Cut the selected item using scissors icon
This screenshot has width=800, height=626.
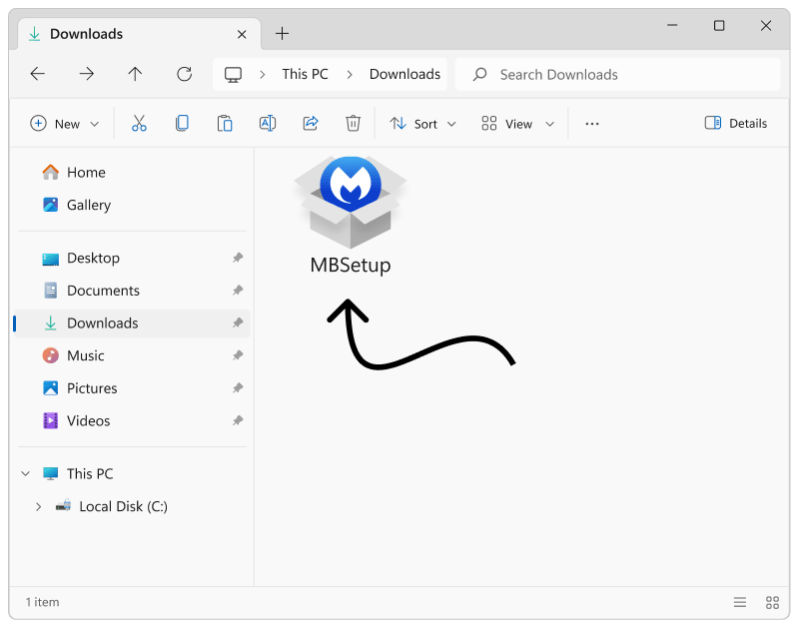coord(139,122)
